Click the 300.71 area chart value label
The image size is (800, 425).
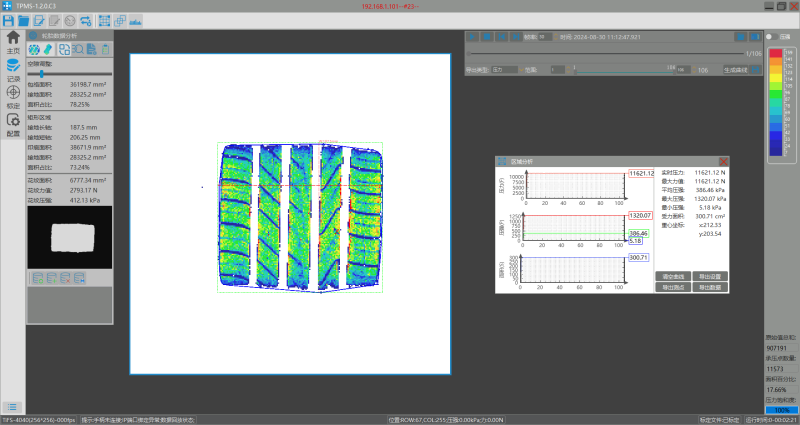[638, 258]
